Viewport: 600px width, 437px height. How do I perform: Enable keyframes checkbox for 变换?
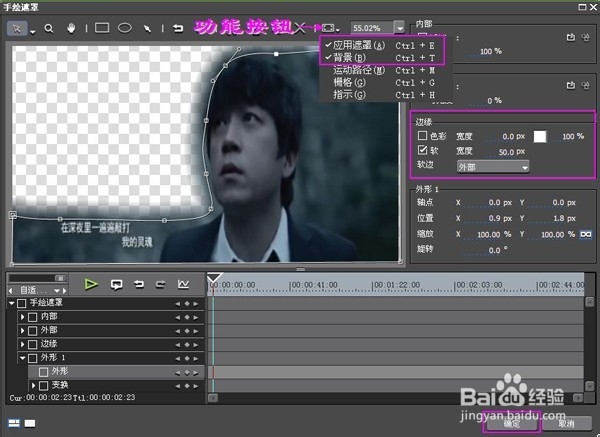pos(43,385)
